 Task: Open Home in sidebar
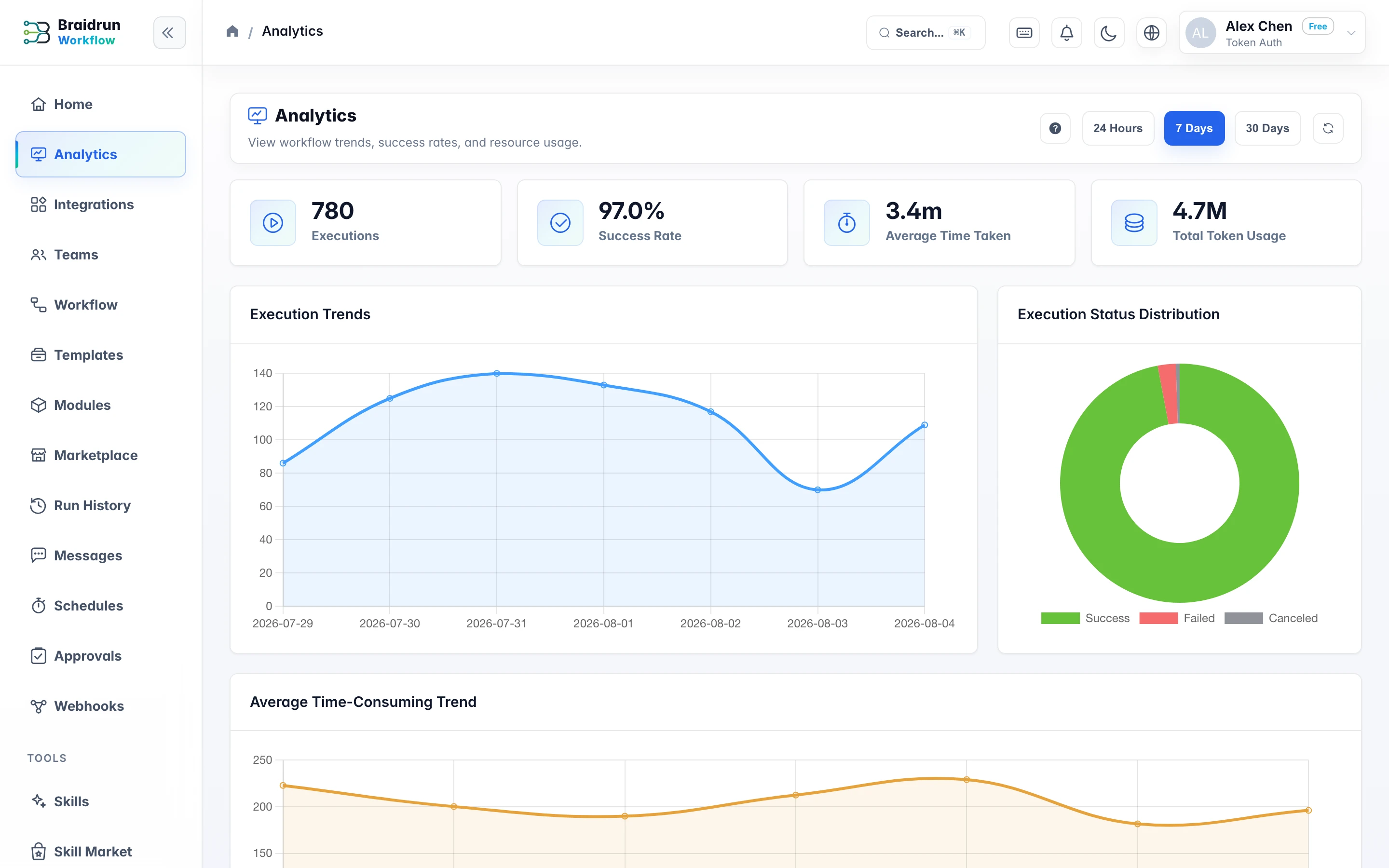[100, 104]
